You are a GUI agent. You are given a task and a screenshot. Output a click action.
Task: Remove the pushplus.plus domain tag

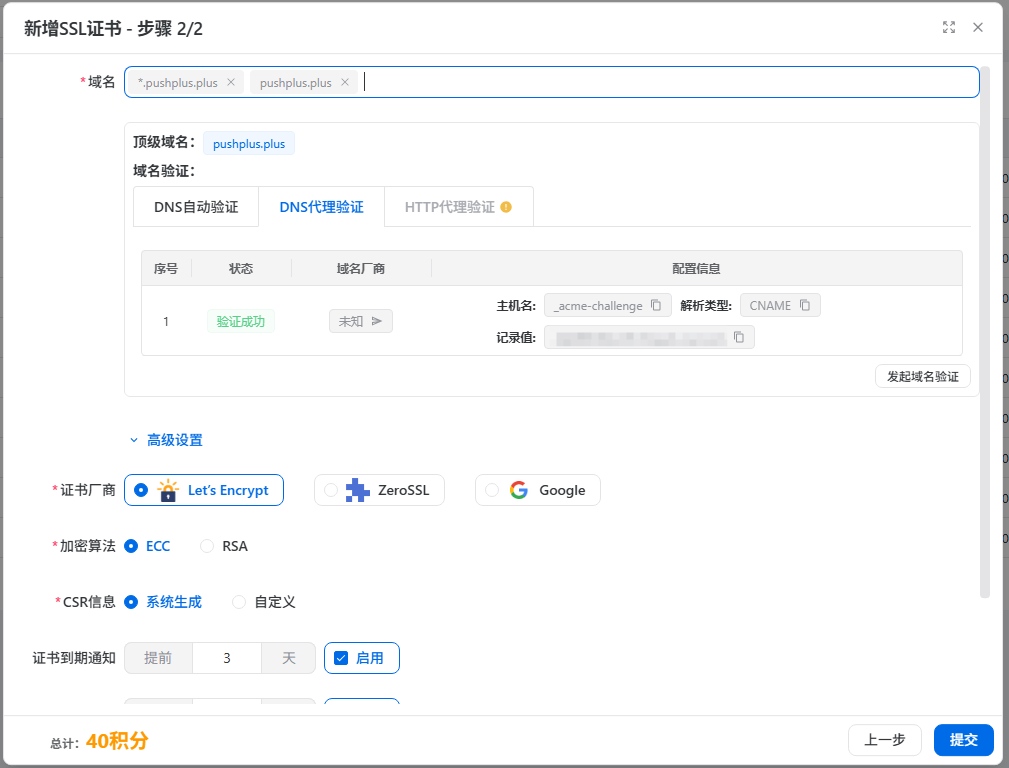[345, 83]
